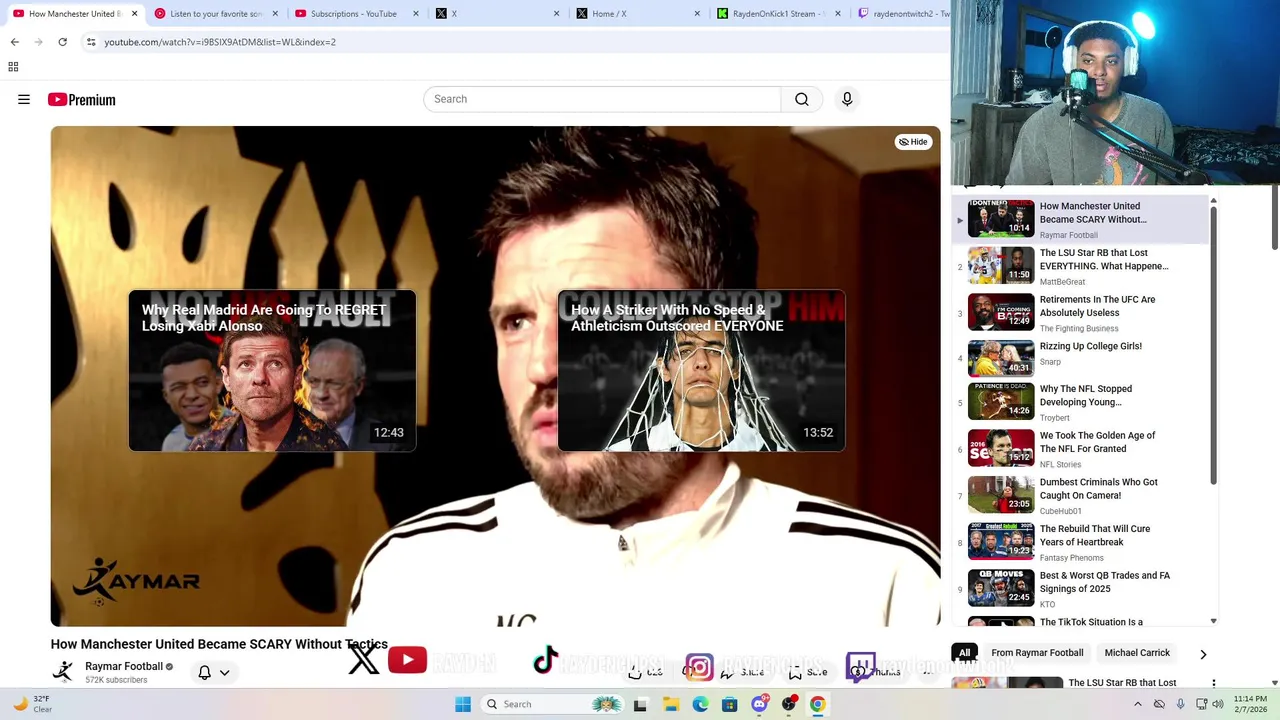Play 'The LSU Star RB that Lost' playlist item
This screenshot has height=720, width=1280.
coord(1080,266)
